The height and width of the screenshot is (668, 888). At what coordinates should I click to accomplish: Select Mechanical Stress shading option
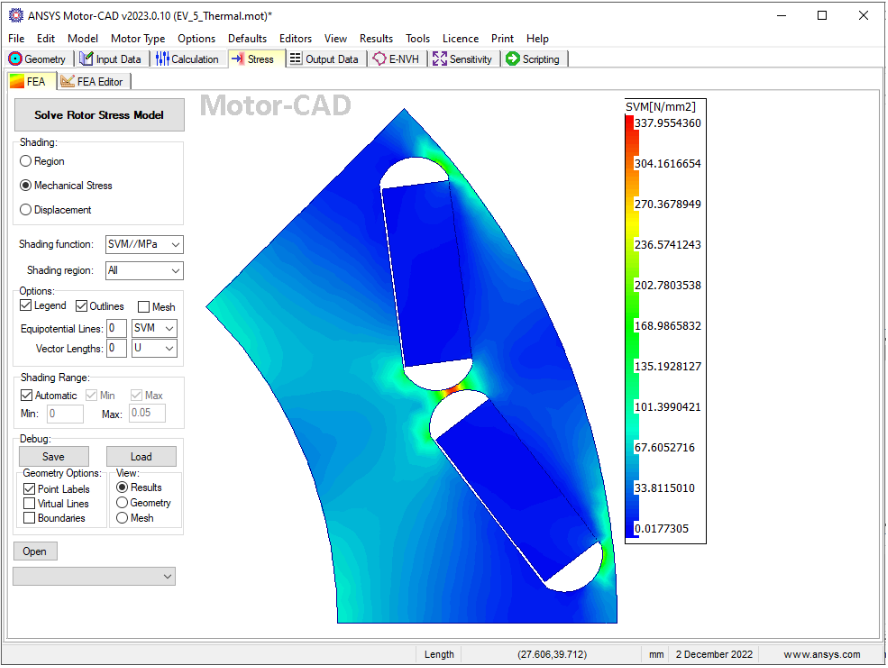tap(25, 186)
